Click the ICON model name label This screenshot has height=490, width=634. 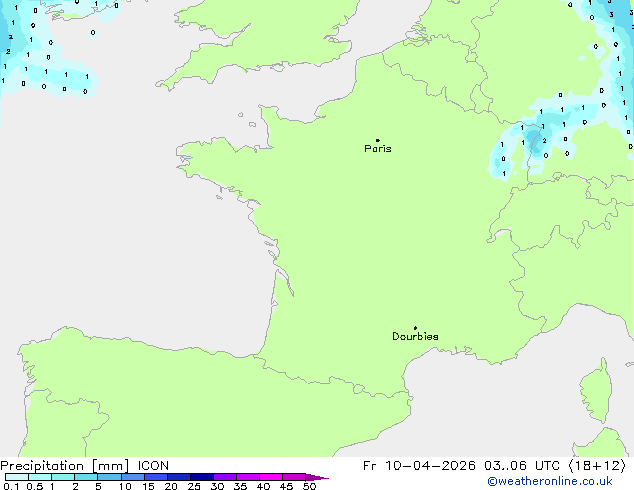coord(153,466)
